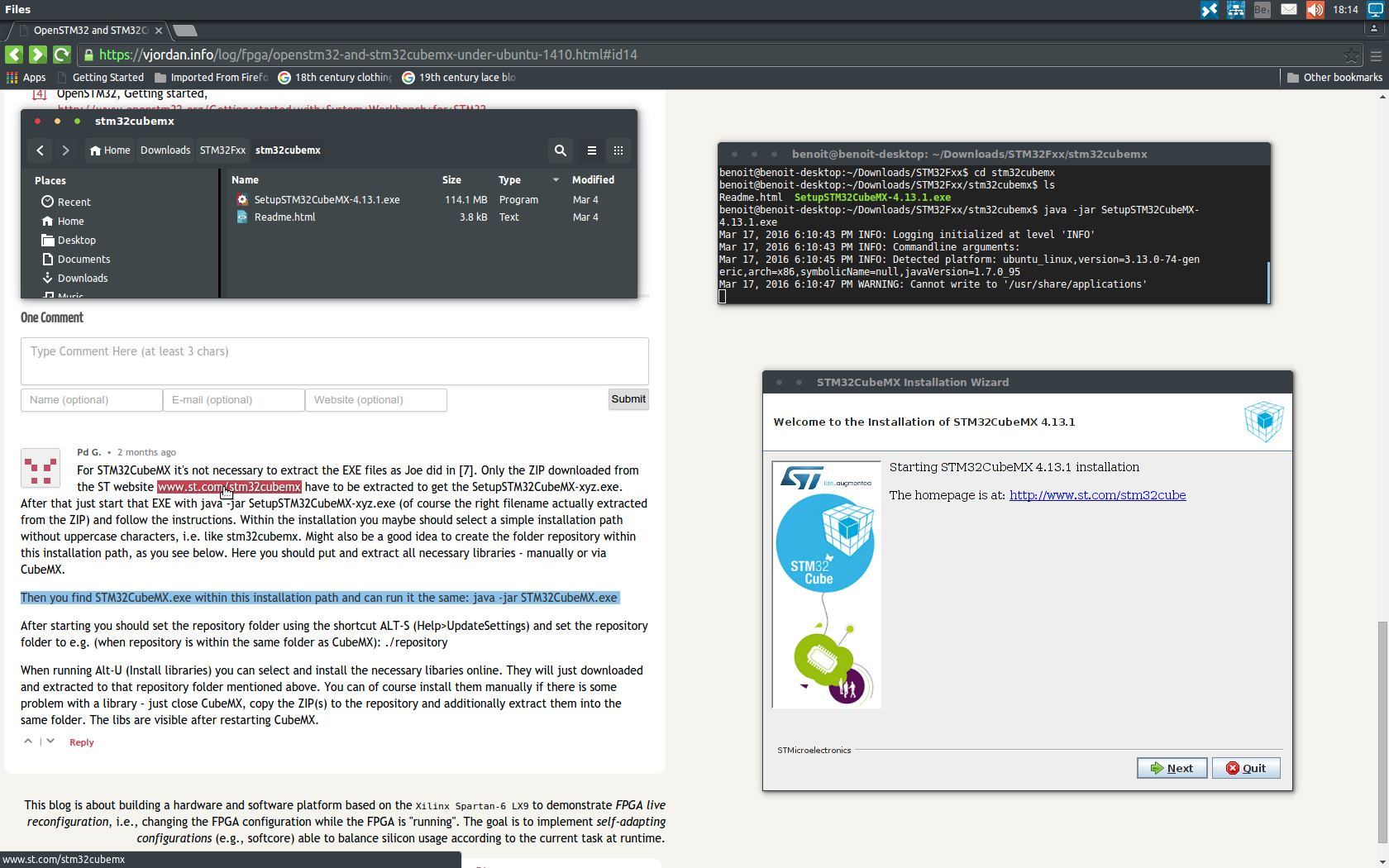The image size is (1389, 868).
Task: Submit the comment form
Action: point(628,399)
